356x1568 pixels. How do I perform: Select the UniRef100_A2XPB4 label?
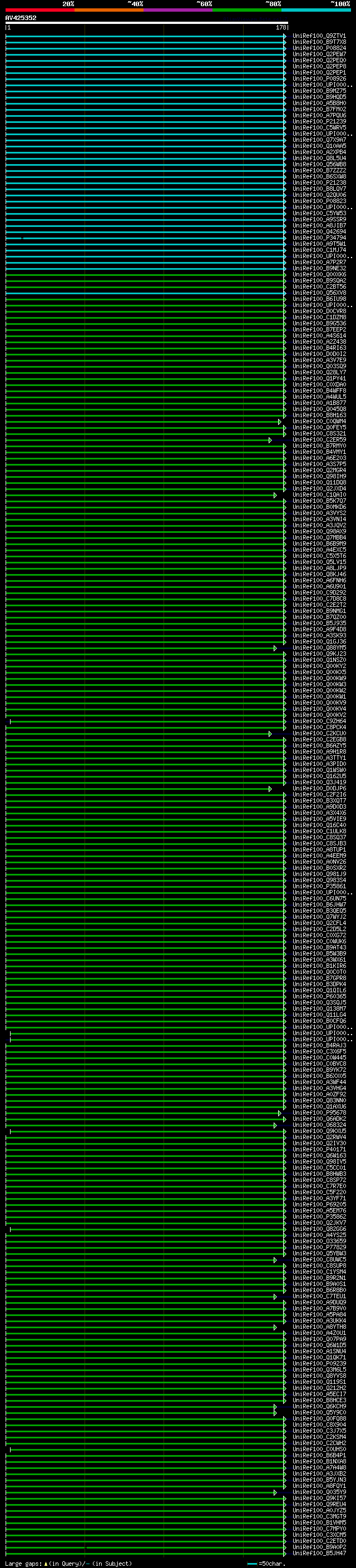[319, 152]
